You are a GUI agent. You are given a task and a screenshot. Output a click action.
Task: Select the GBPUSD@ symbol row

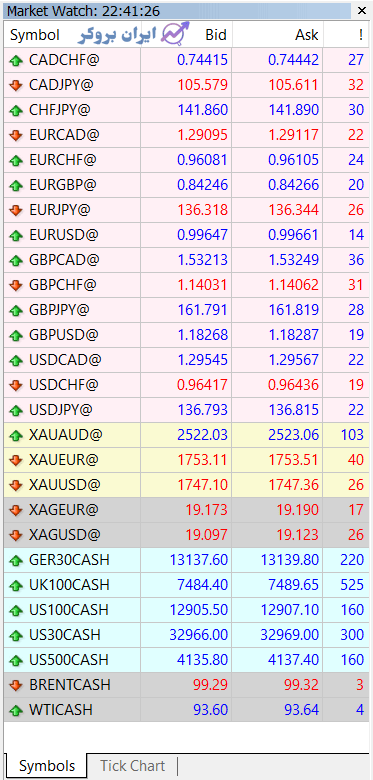[186, 335]
